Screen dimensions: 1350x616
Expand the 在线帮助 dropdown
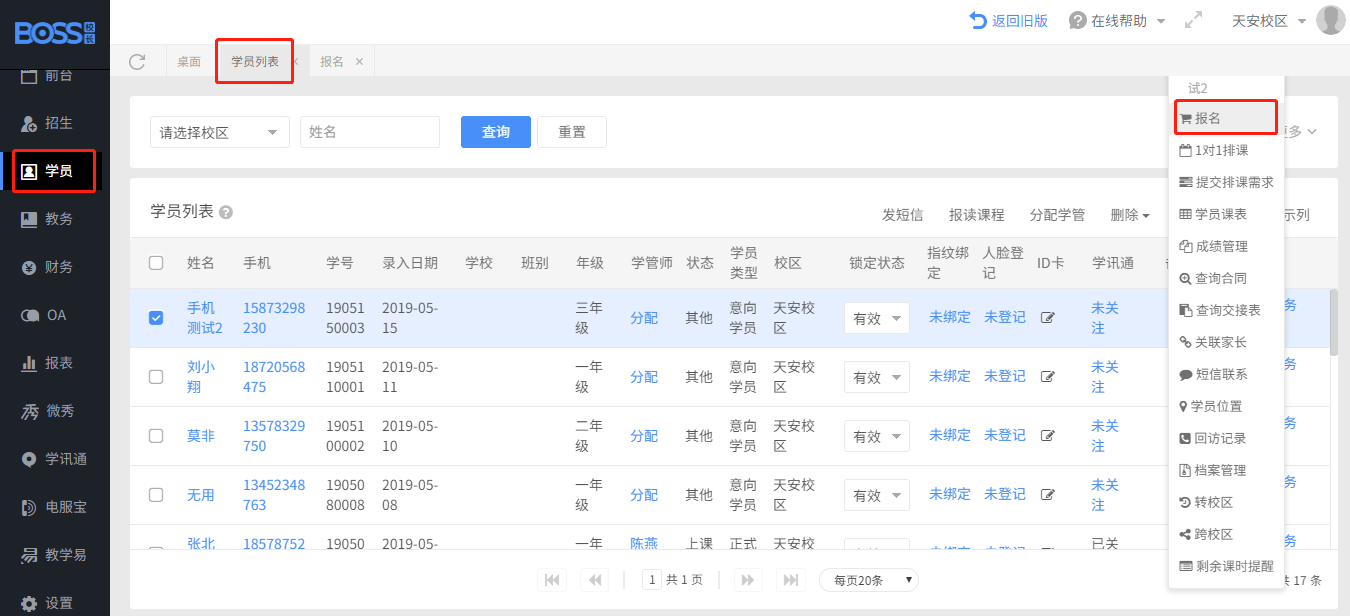click(x=1118, y=21)
